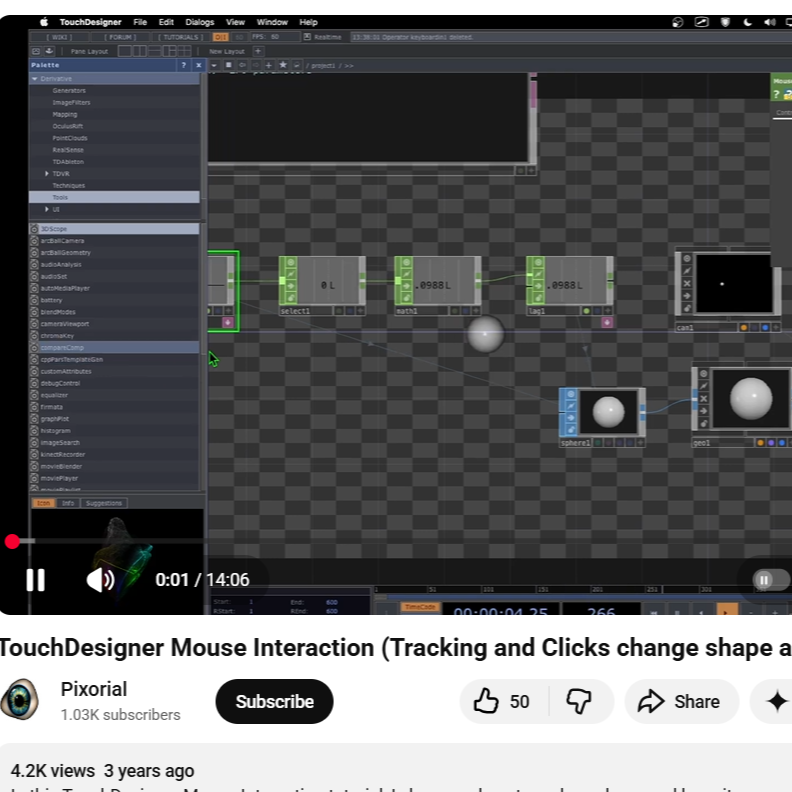Image resolution: width=792 pixels, height=792 pixels.
Task: Click the shield icon in the menu bar
Action: (x=725, y=22)
